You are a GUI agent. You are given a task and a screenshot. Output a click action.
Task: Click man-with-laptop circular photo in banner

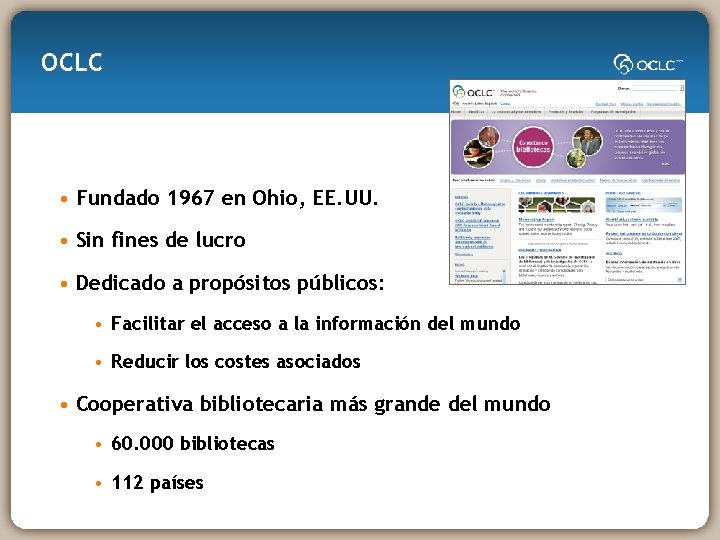(587, 141)
